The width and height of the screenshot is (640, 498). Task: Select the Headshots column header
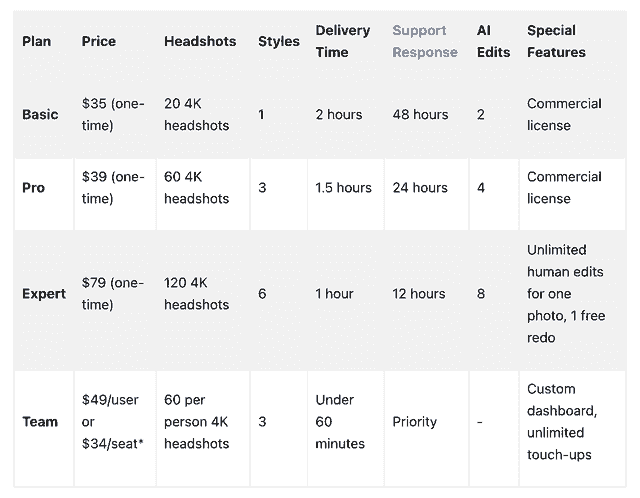200,41
